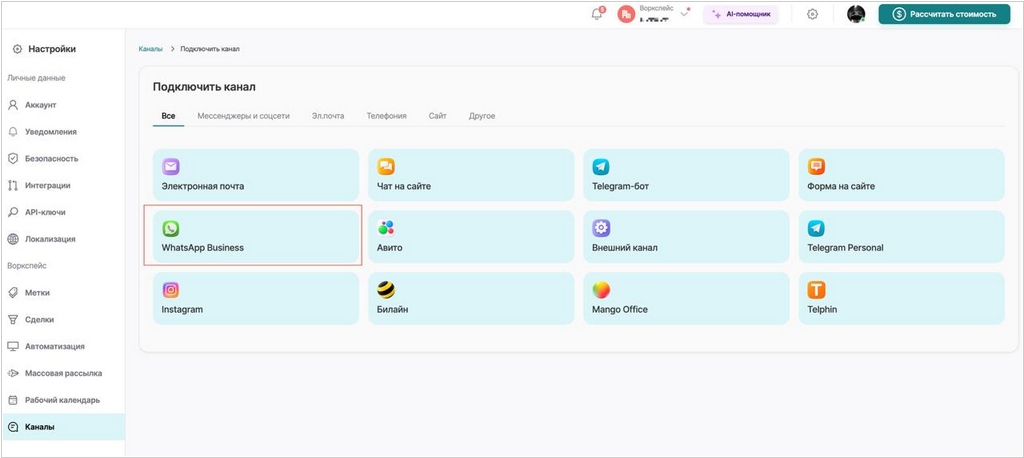
Task: Click the user avatar picture
Action: coord(855,14)
